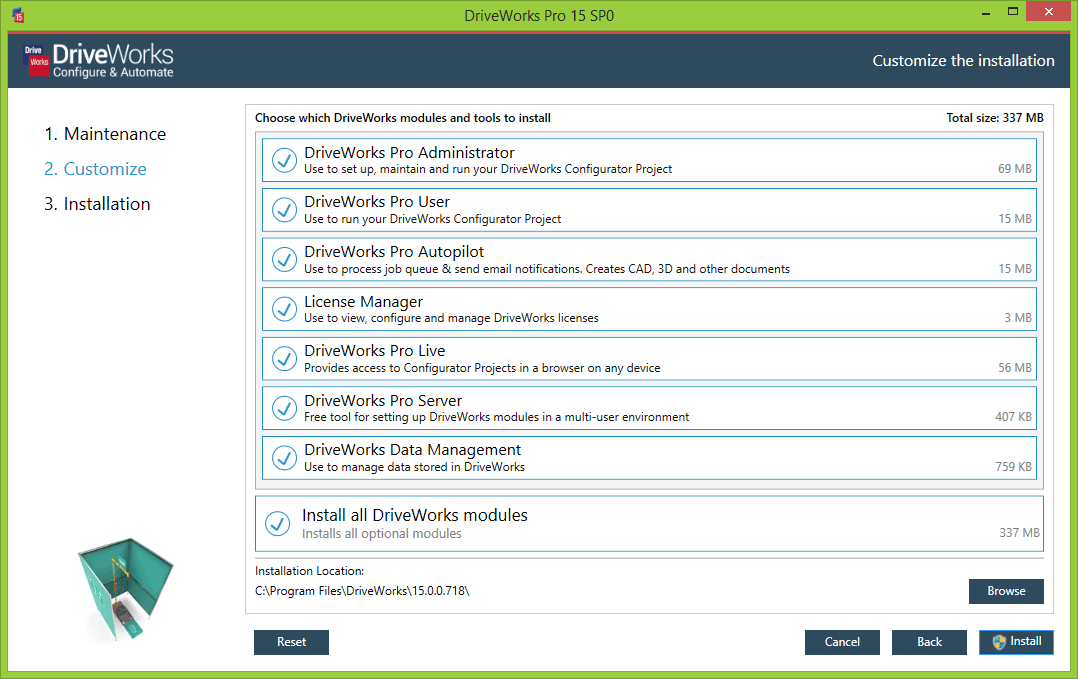
Task: Uncheck DriveWorks Pro User module
Action: [x=284, y=210]
